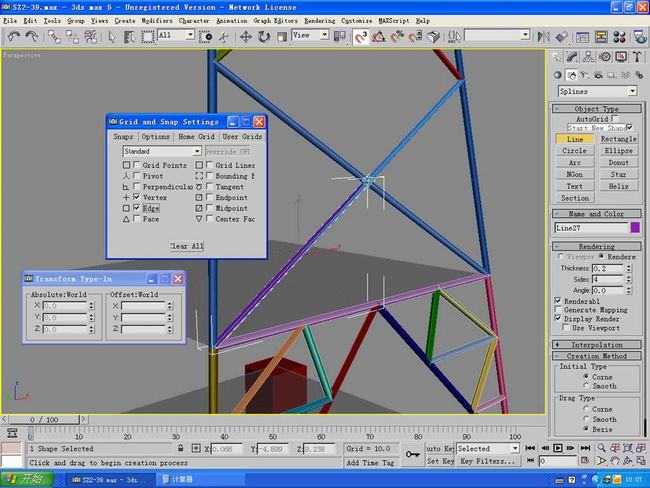Collapse the Object Type rollout
The height and width of the screenshot is (488, 650).
[x=597, y=109]
